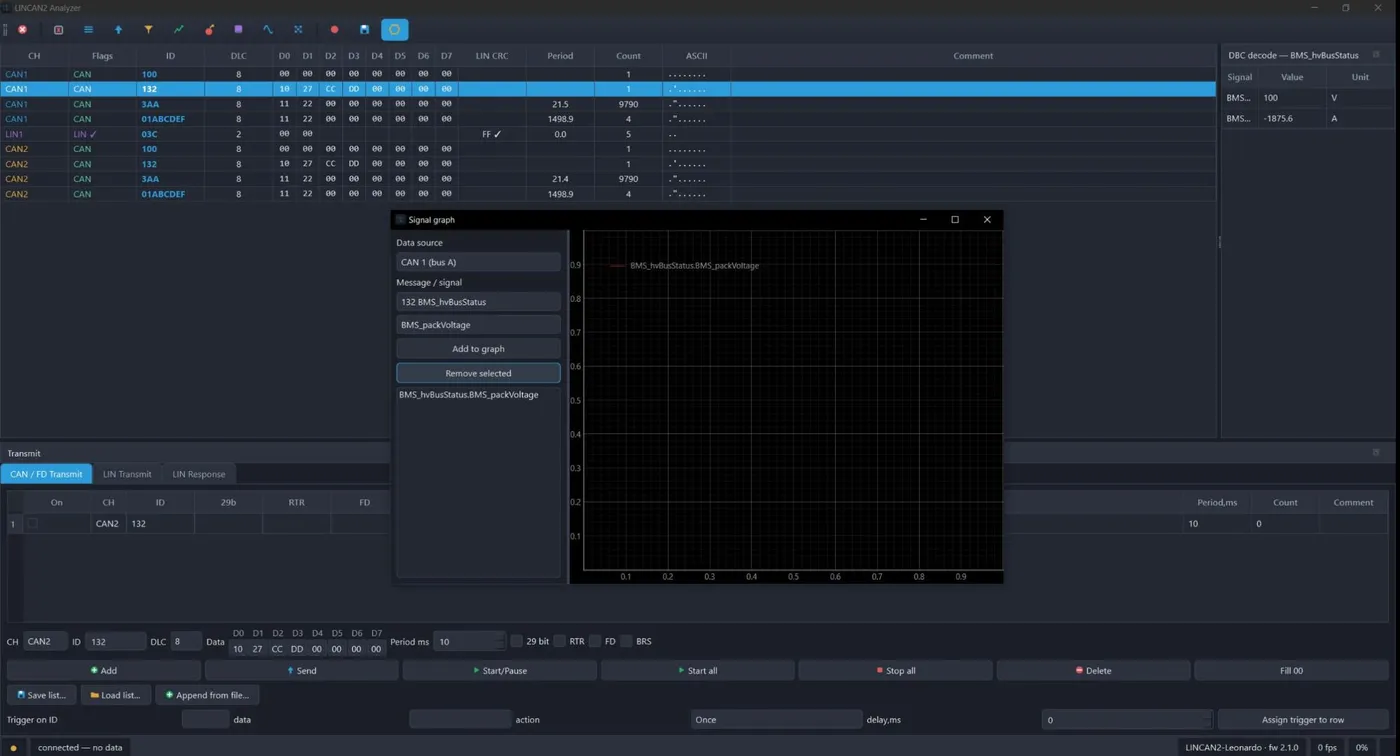Click the Save list... button
This screenshot has width=1400, height=756.
42,695
